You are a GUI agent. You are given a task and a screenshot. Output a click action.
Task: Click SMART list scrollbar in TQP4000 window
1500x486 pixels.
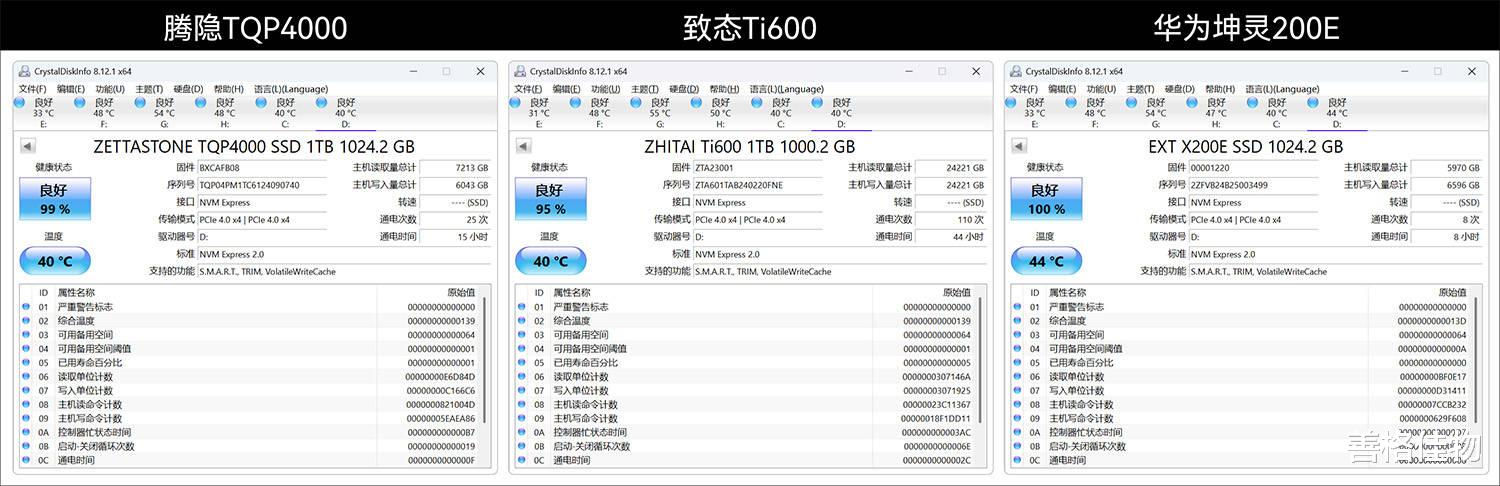486,360
